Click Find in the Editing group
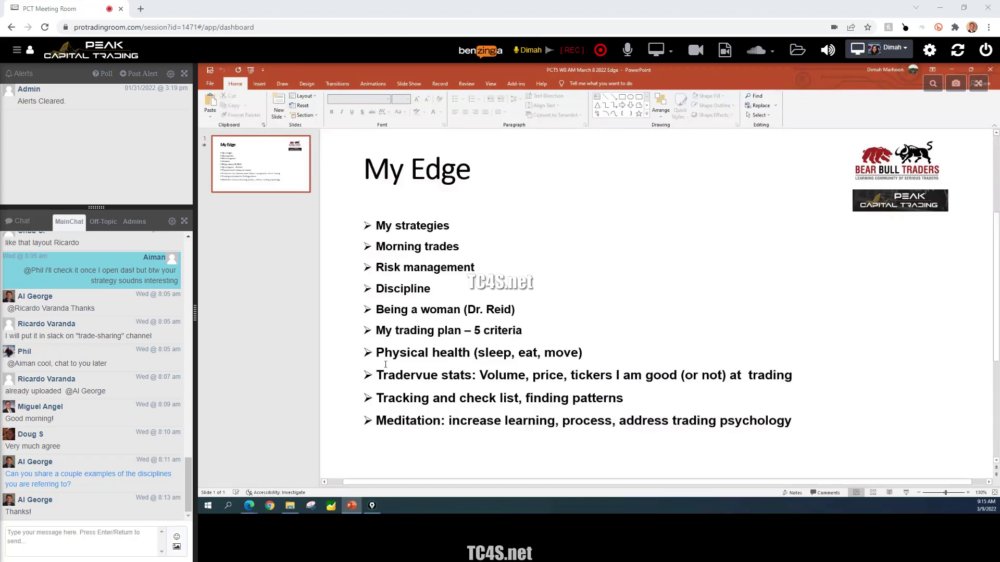Viewport: 1000px width, 562px height. [754, 96]
